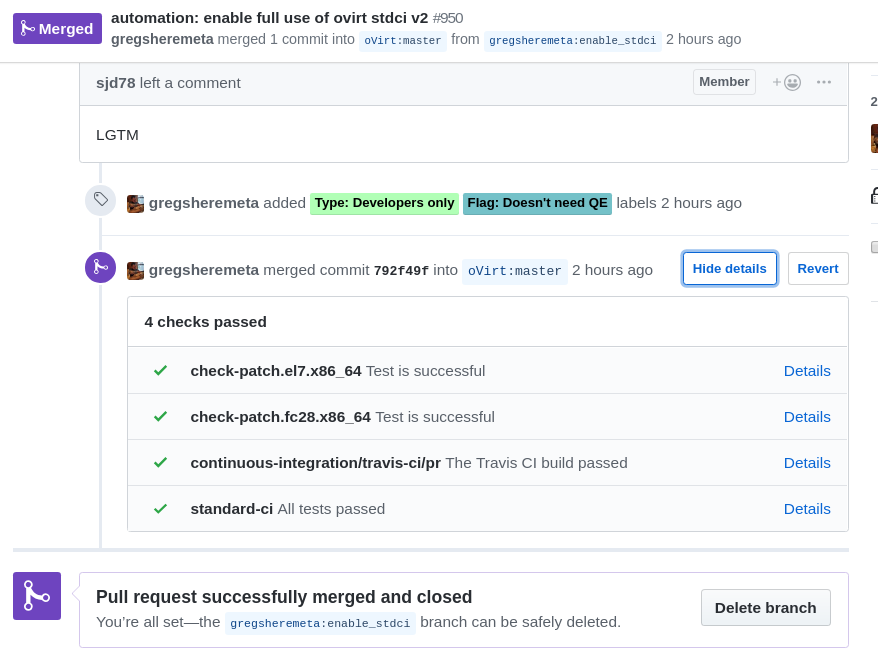Viewport: 878px width, 656px height.
Task: Click the purple merge timeline icon
Action: tap(101, 267)
